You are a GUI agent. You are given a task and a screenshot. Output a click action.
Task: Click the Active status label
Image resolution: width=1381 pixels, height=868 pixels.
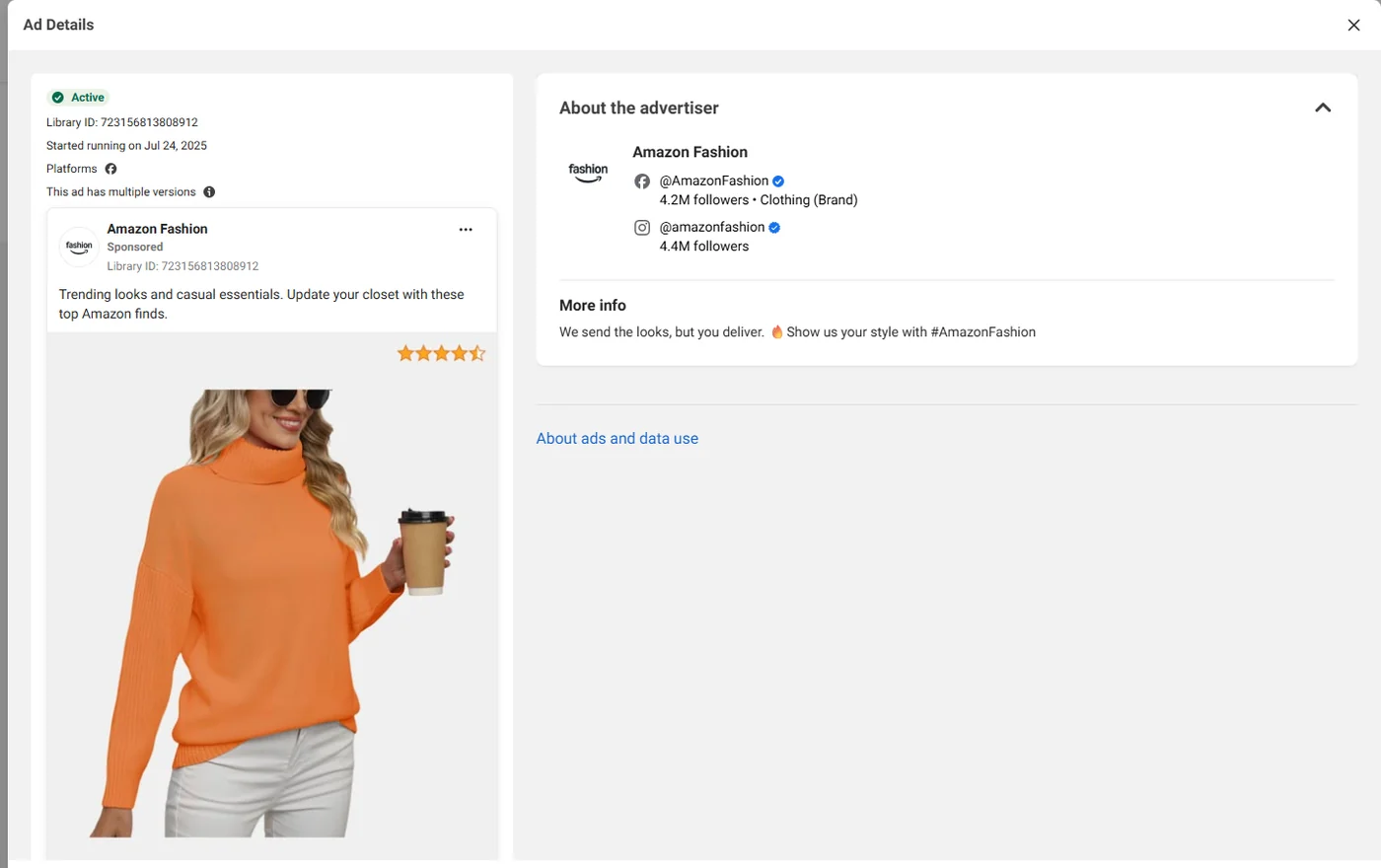click(x=88, y=98)
